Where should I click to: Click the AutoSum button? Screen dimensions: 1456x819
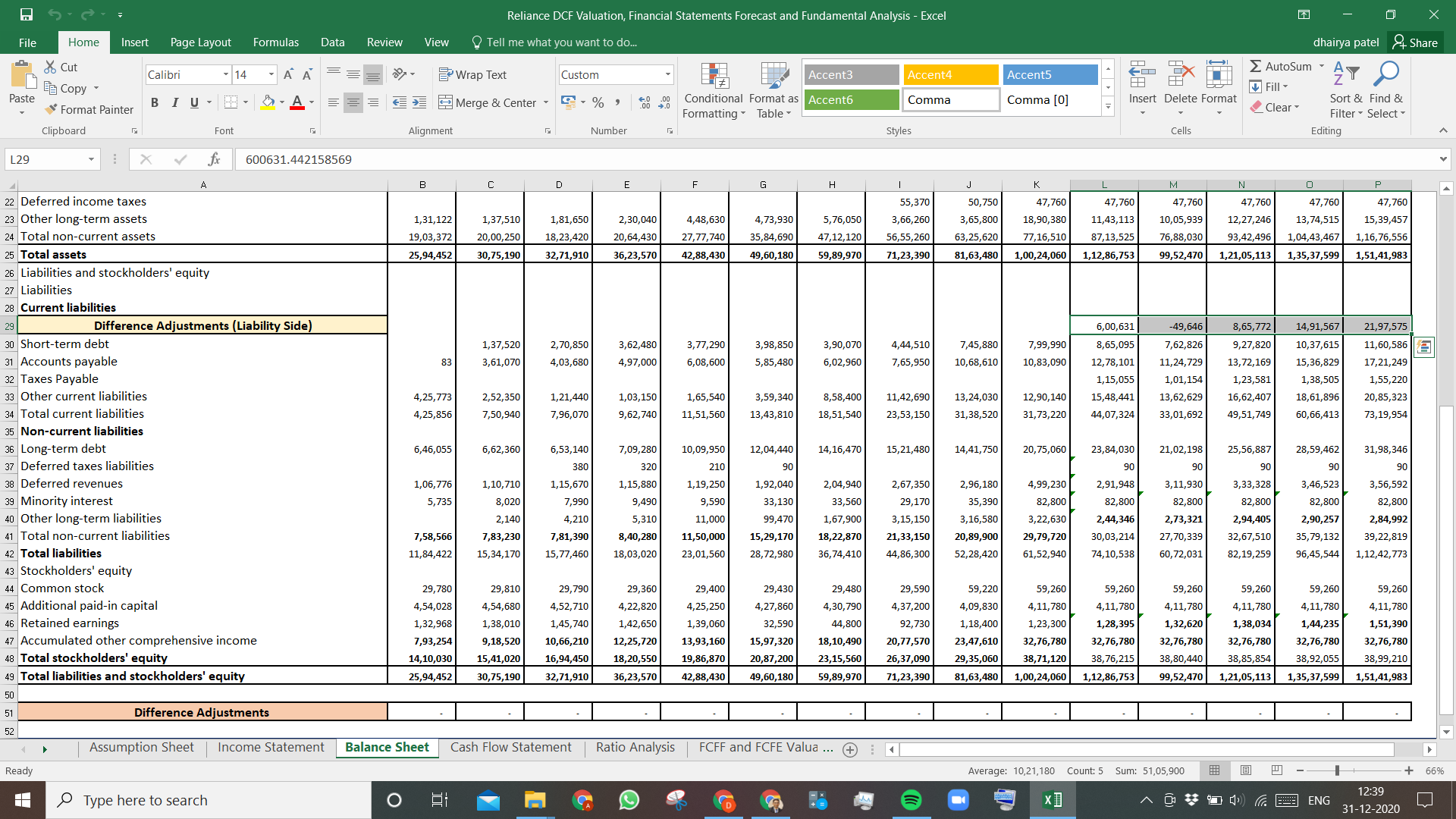[1281, 66]
